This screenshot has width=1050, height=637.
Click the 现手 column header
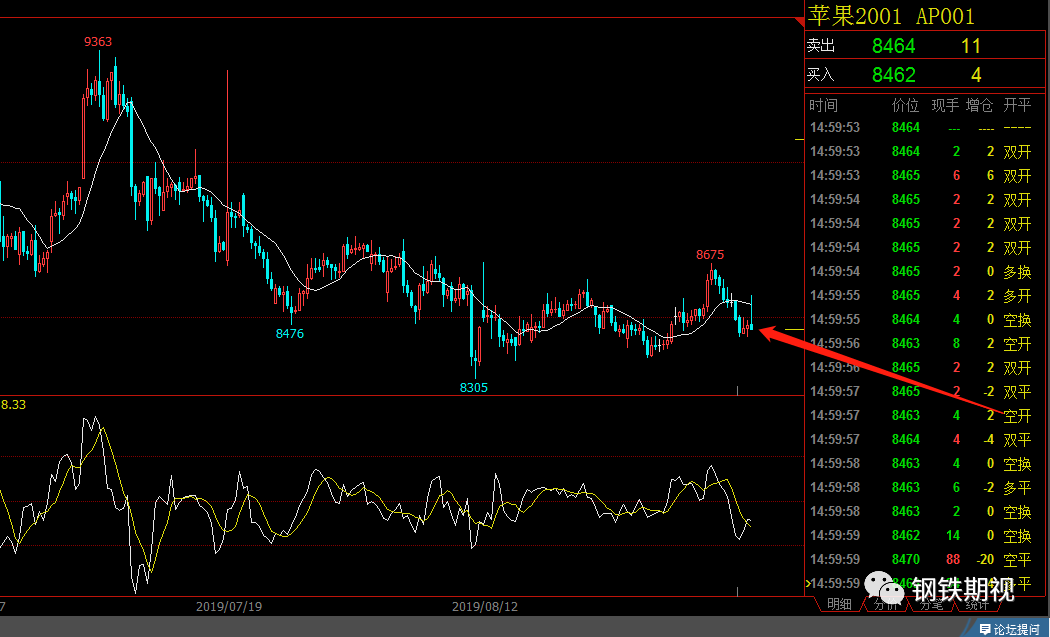point(945,105)
